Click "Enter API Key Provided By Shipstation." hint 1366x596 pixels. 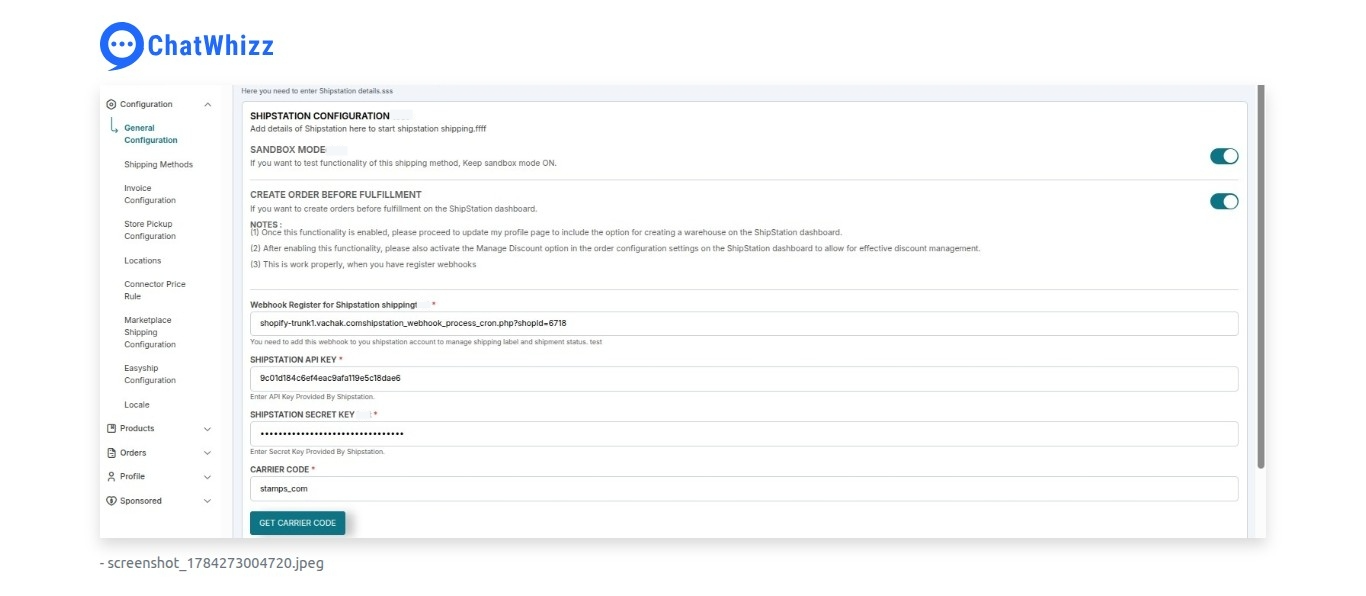click(312, 397)
